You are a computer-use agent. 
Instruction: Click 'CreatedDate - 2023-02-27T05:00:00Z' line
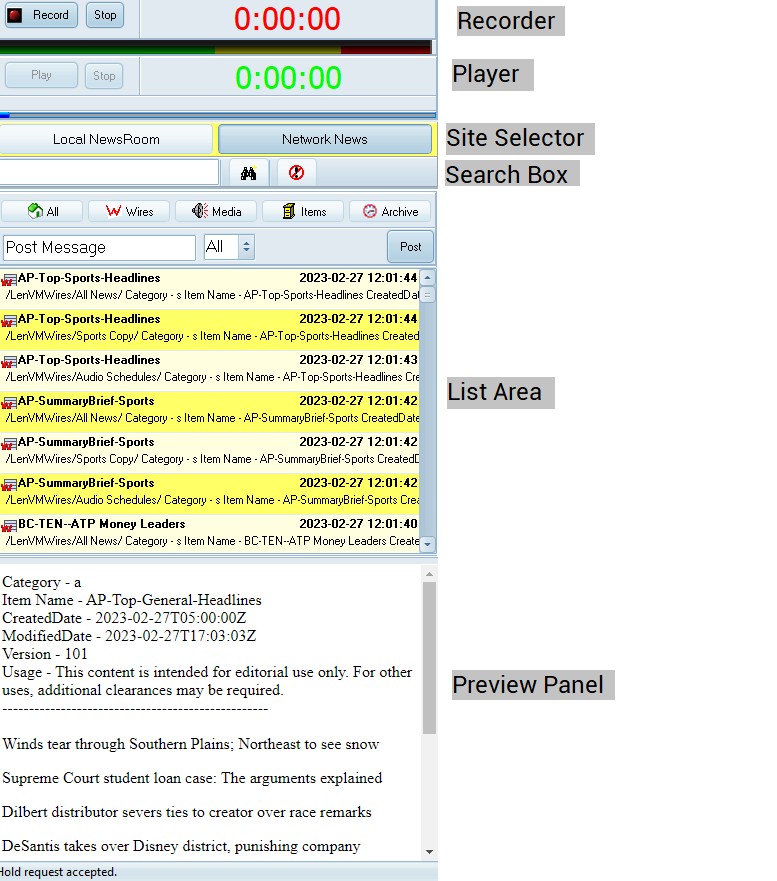pos(124,618)
